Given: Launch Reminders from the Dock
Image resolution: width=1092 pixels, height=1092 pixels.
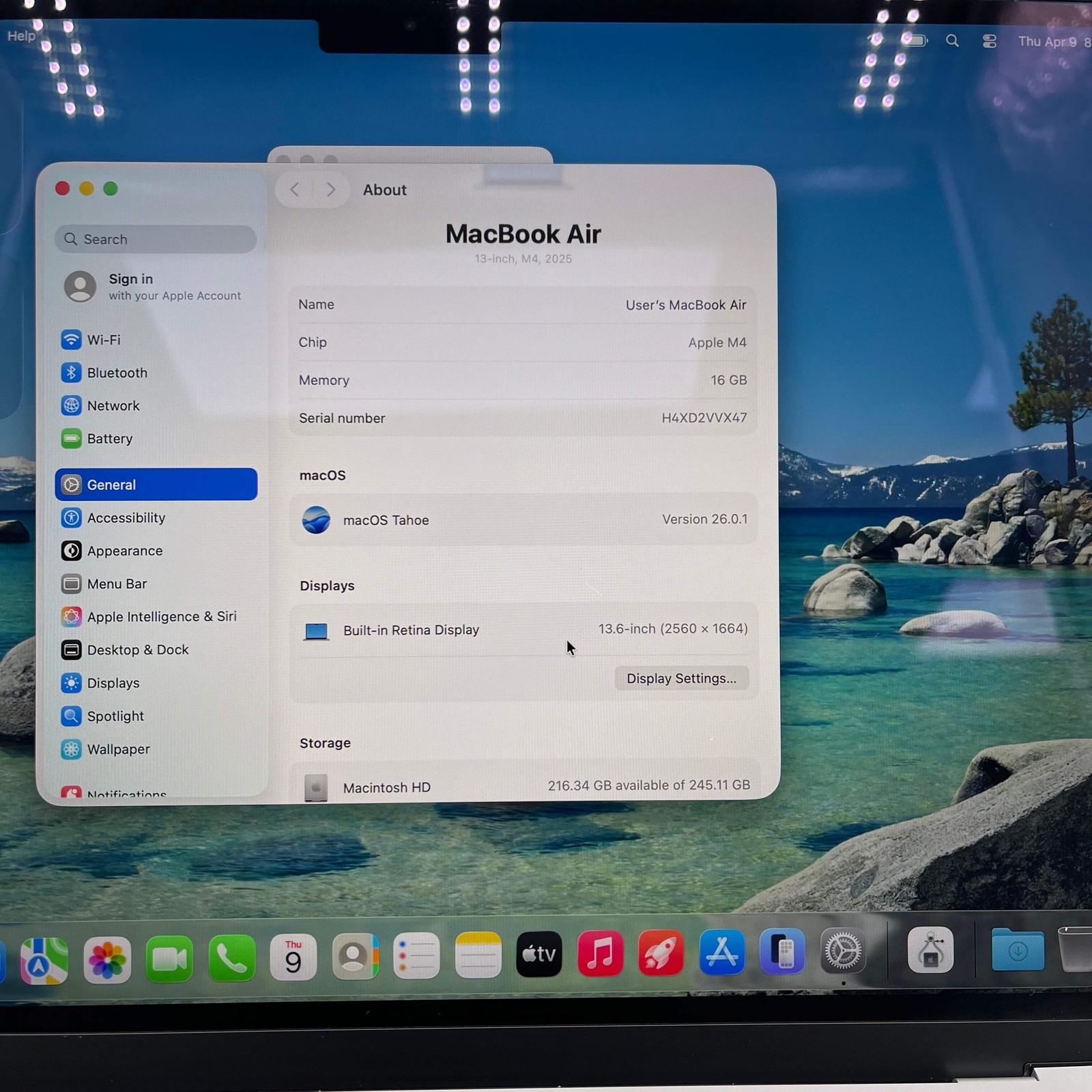Looking at the screenshot, I should pyautogui.click(x=416, y=955).
